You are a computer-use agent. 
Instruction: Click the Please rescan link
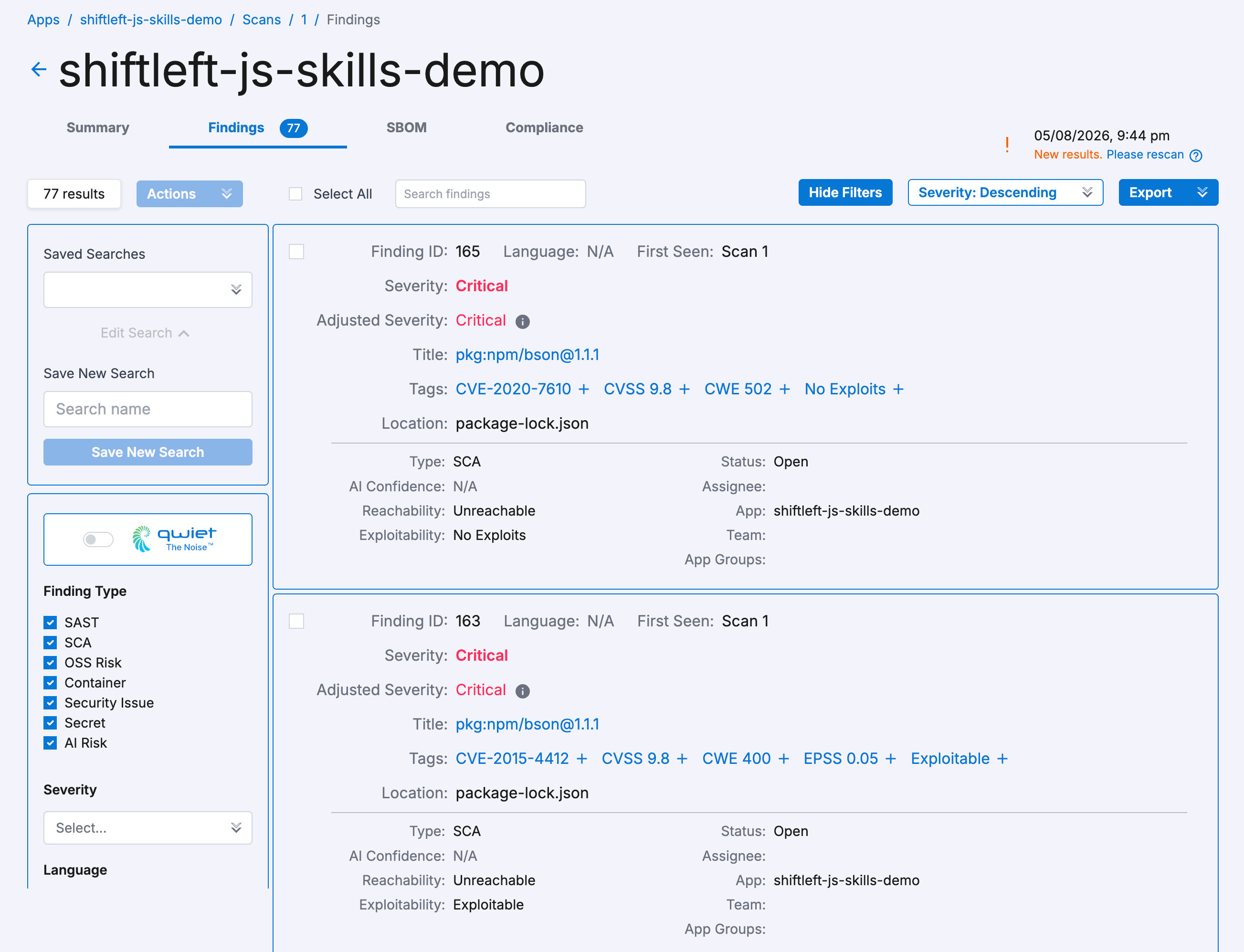click(x=1145, y=155)
